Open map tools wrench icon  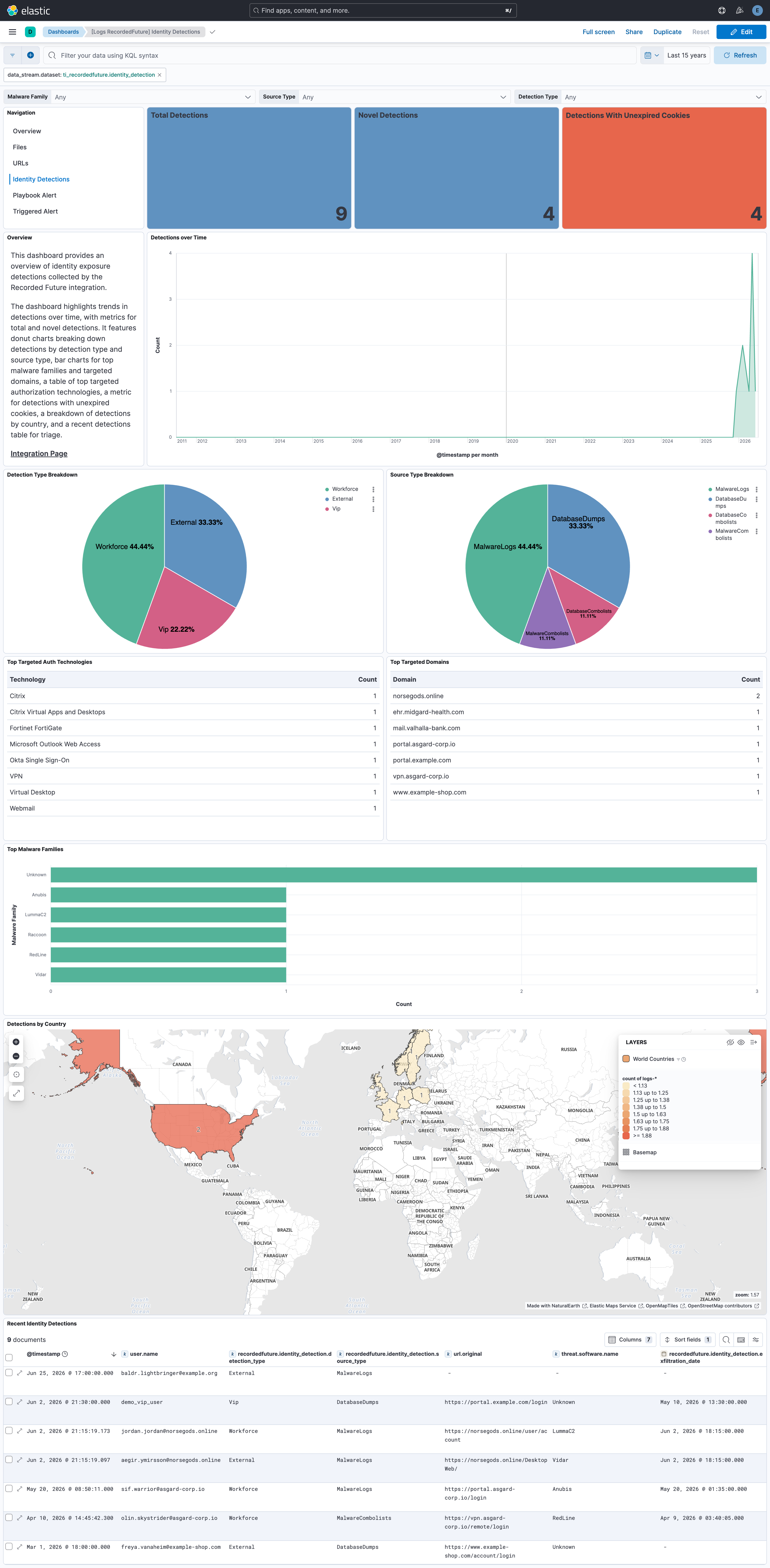(x=16, y=1093)
